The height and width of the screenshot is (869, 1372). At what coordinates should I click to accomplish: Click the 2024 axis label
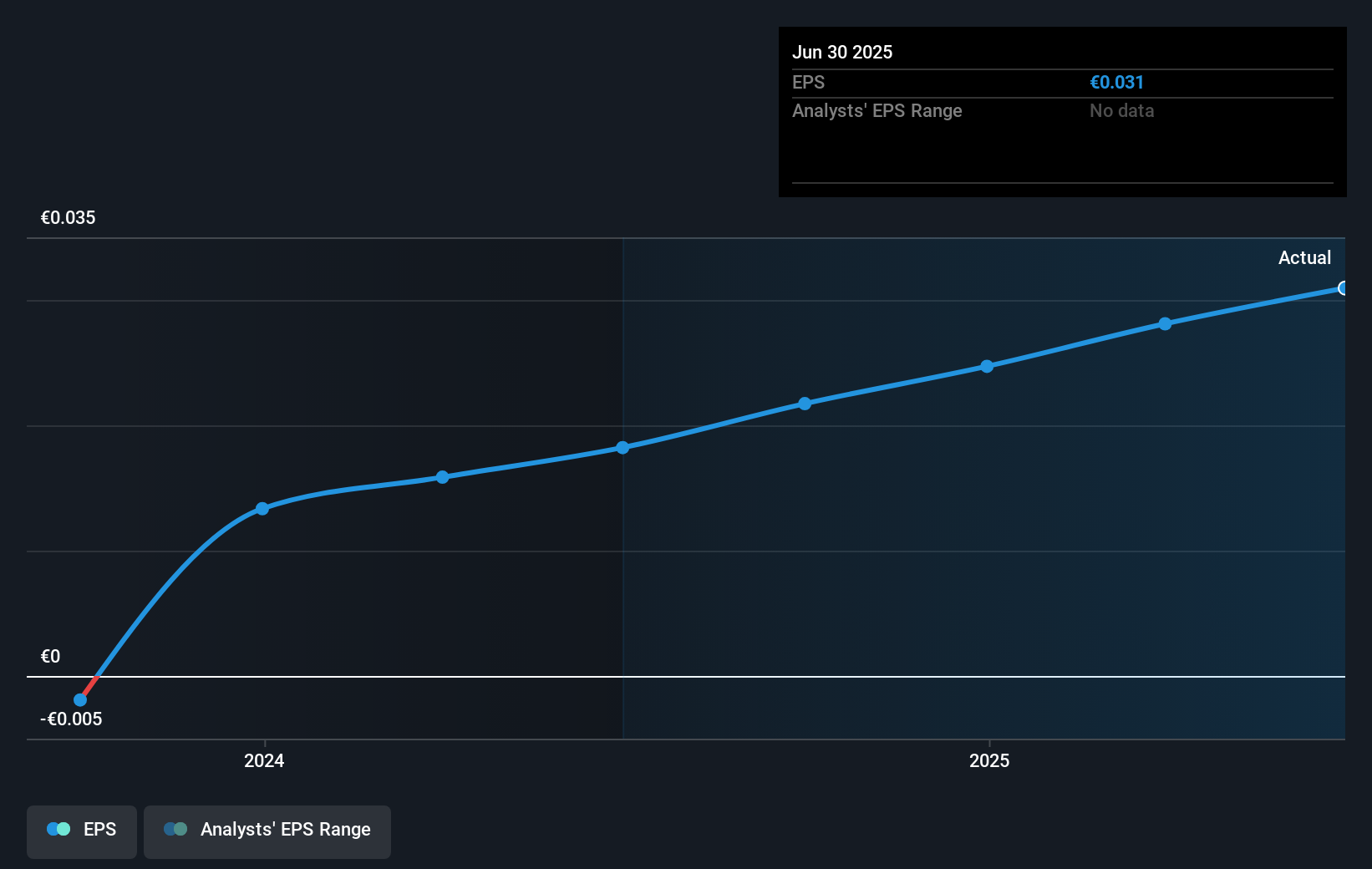pyautogui.click(x=263, y=761)
